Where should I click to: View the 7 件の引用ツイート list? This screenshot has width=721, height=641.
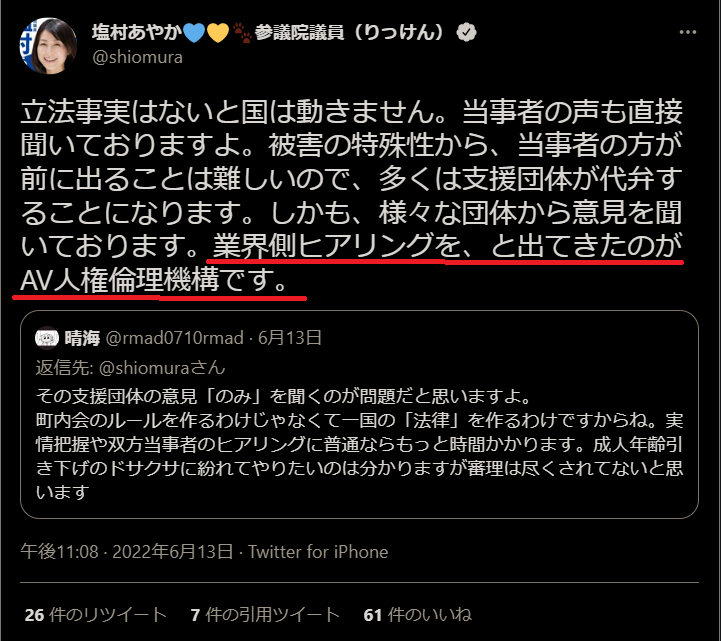pyautogui.click(x=265, y=615)
